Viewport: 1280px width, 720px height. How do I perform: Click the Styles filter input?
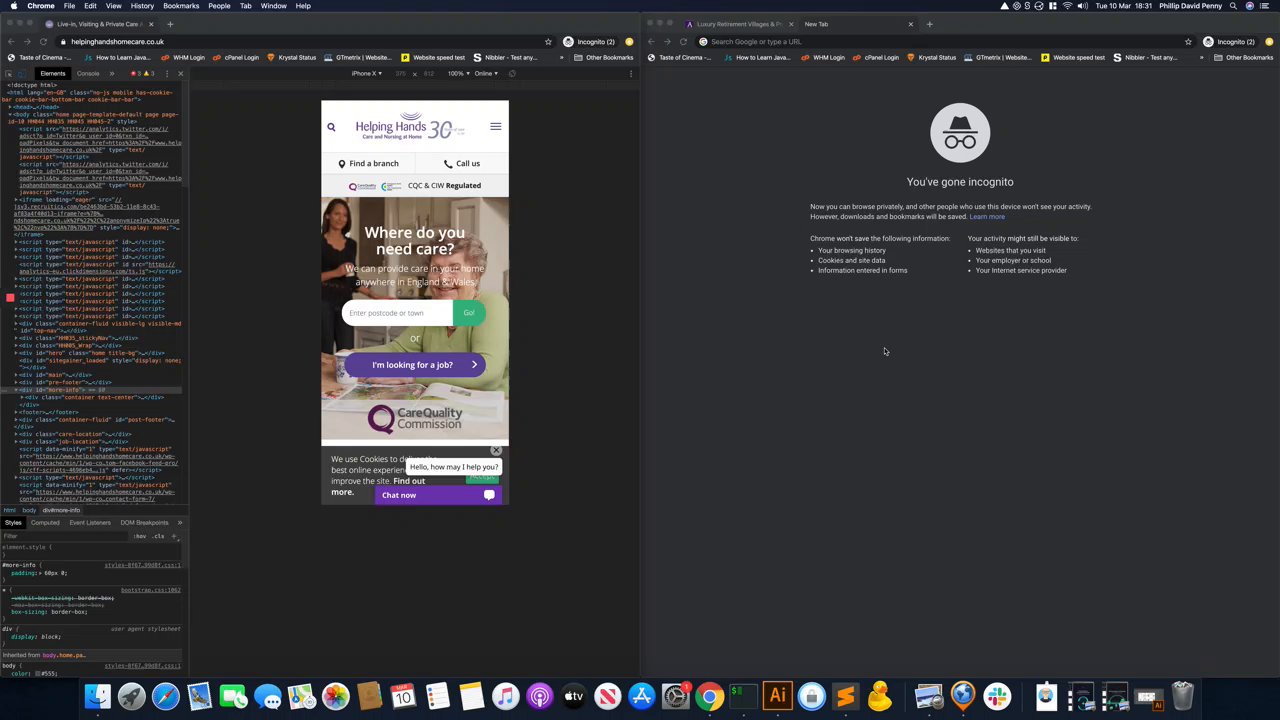coord(65,536)
